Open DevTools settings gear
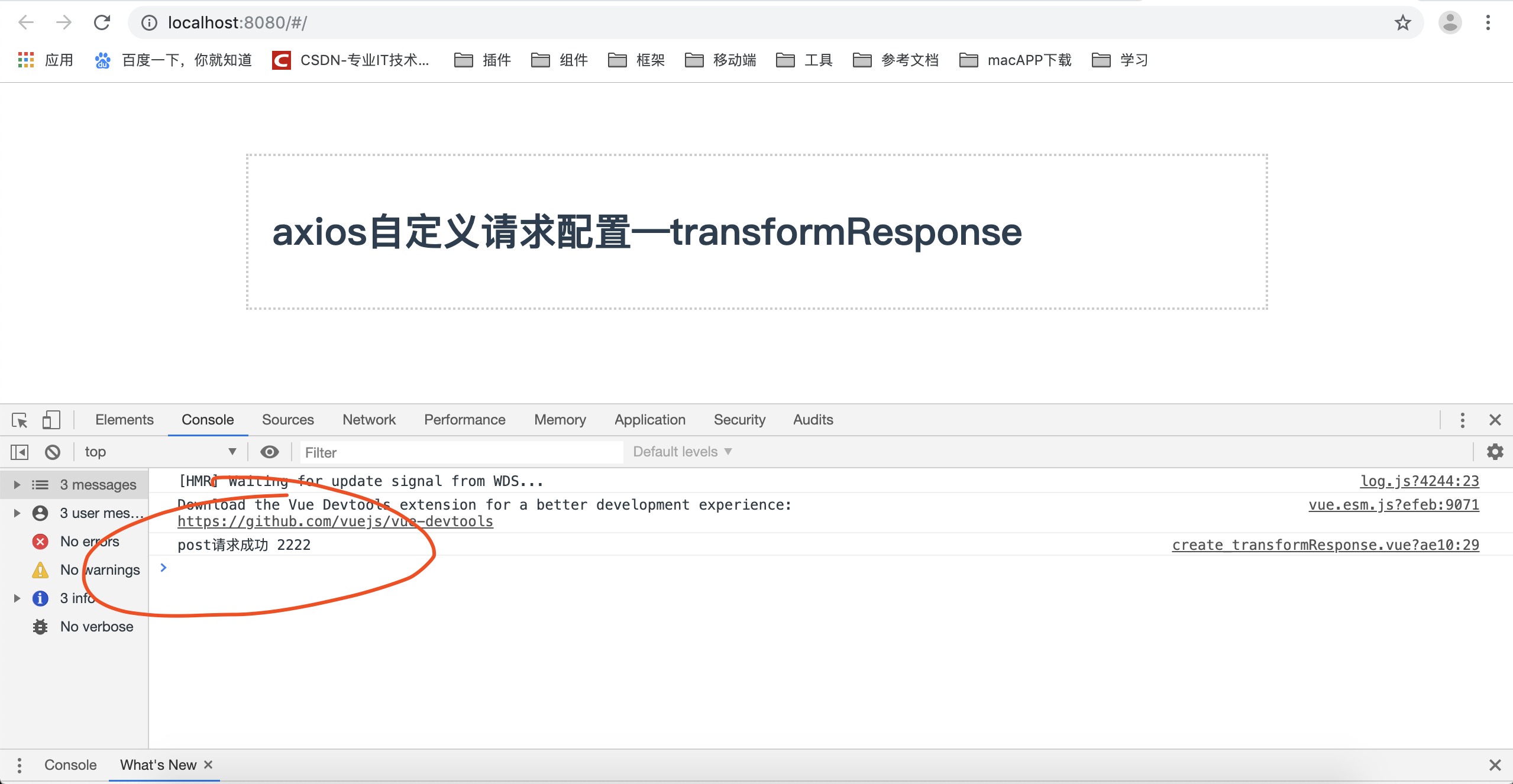Image resolution: width=1513 pixels, height=784 pixels. click(x=1496, y=451)
